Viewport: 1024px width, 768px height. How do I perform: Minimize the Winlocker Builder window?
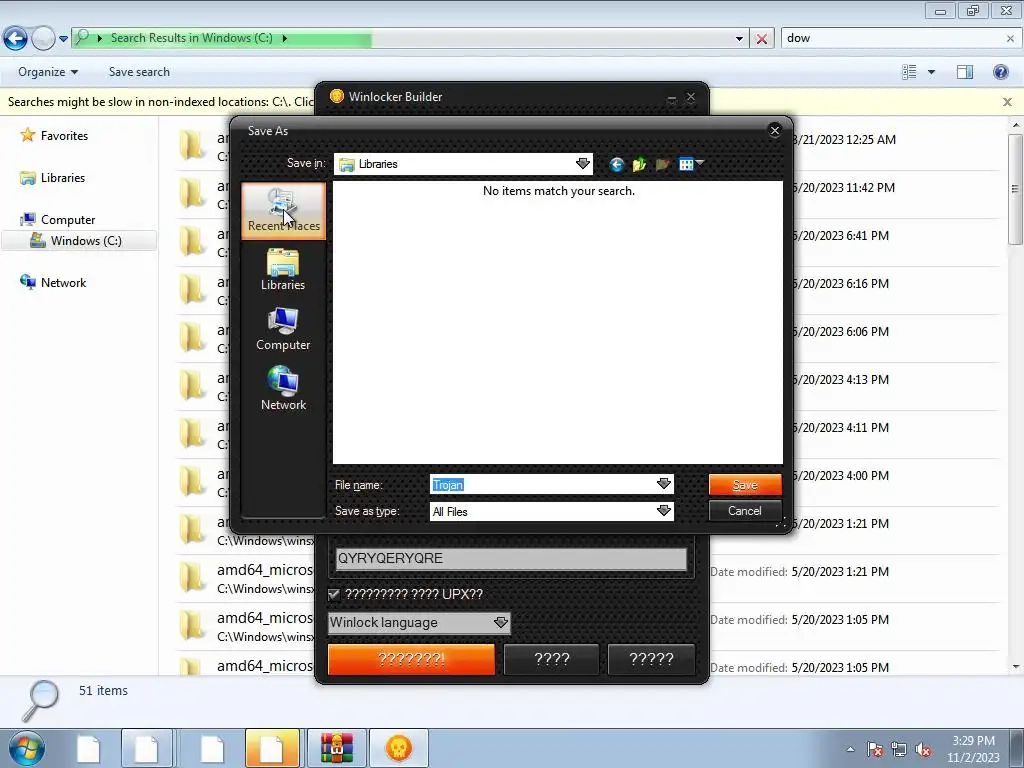(671, 98)
